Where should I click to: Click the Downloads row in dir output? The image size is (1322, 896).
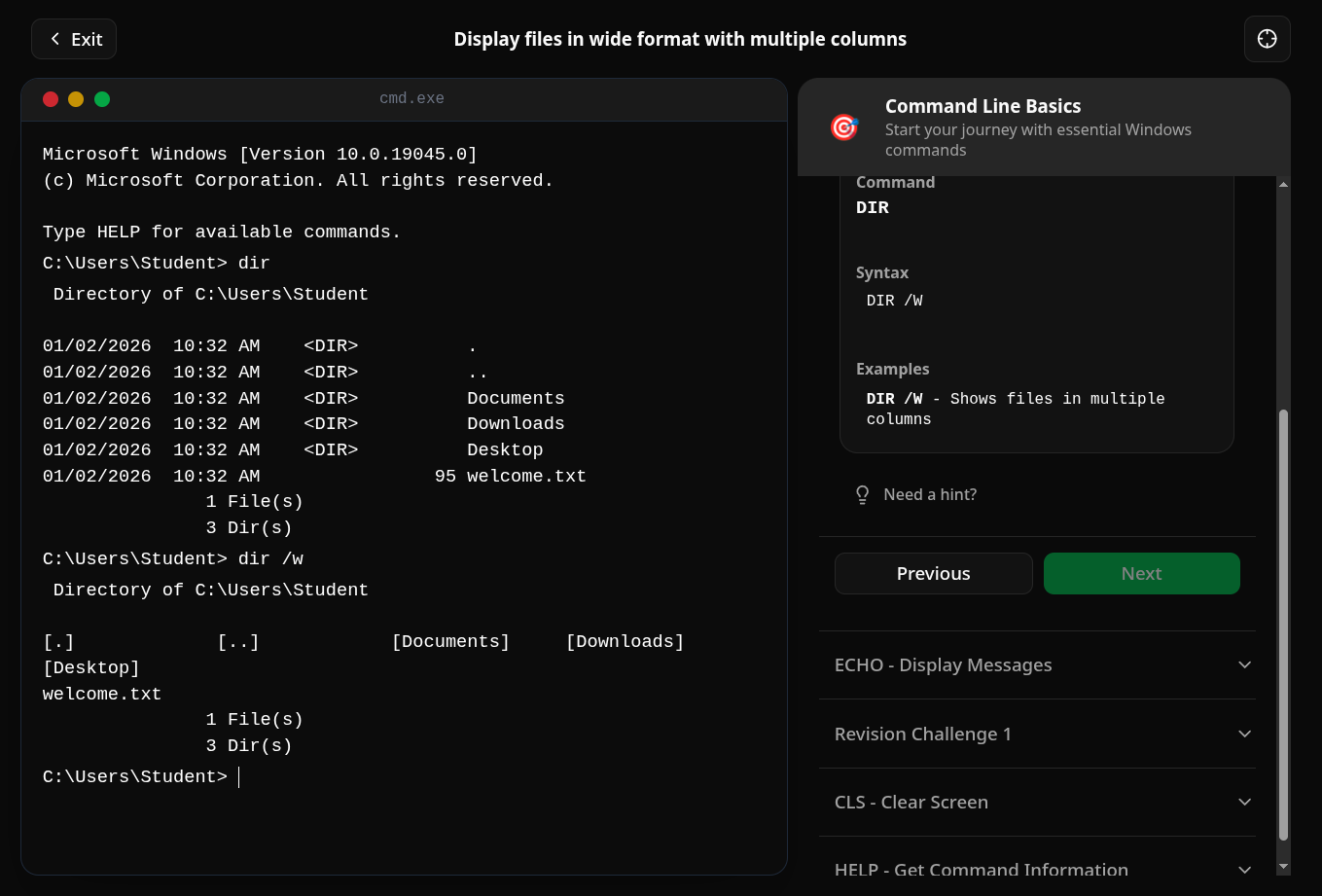coord(304,424)
